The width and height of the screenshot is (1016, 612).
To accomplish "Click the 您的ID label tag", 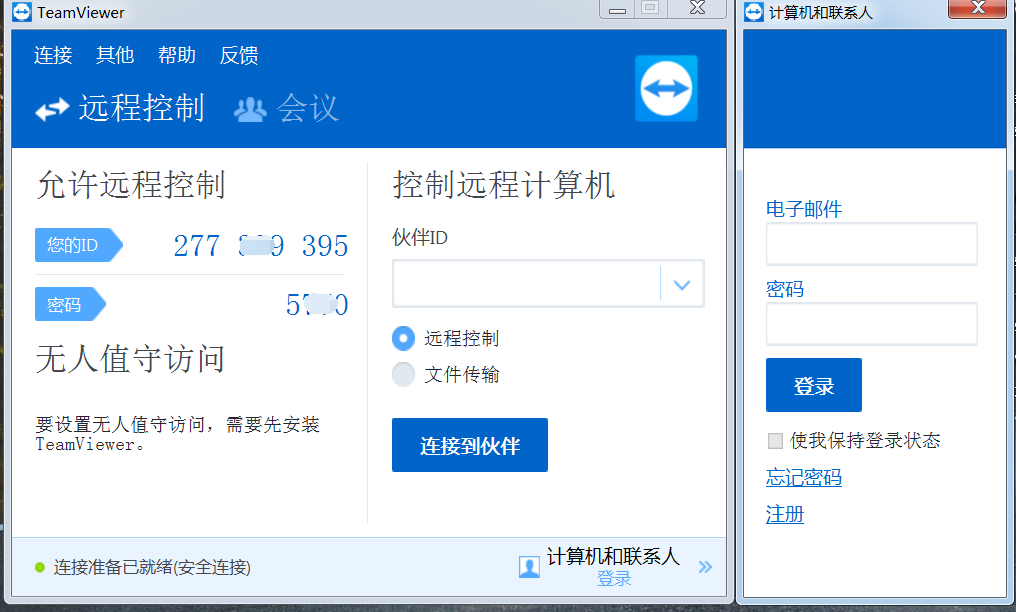I will coord(78,245).
